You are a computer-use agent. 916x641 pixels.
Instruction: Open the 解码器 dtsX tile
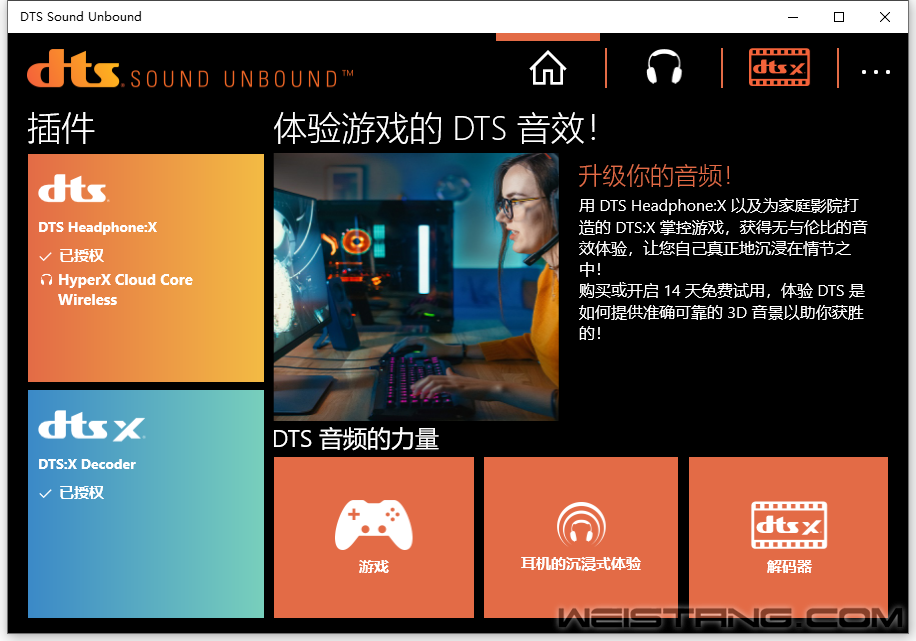tap(789, 537)
